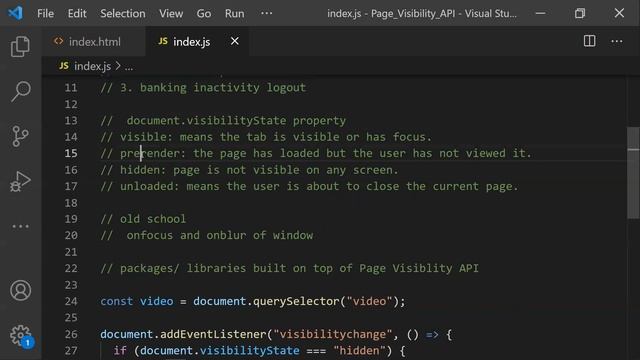Click 'packages/ libraries built on top' comment
Screen dimensions: 640x360
pos(289,269)
